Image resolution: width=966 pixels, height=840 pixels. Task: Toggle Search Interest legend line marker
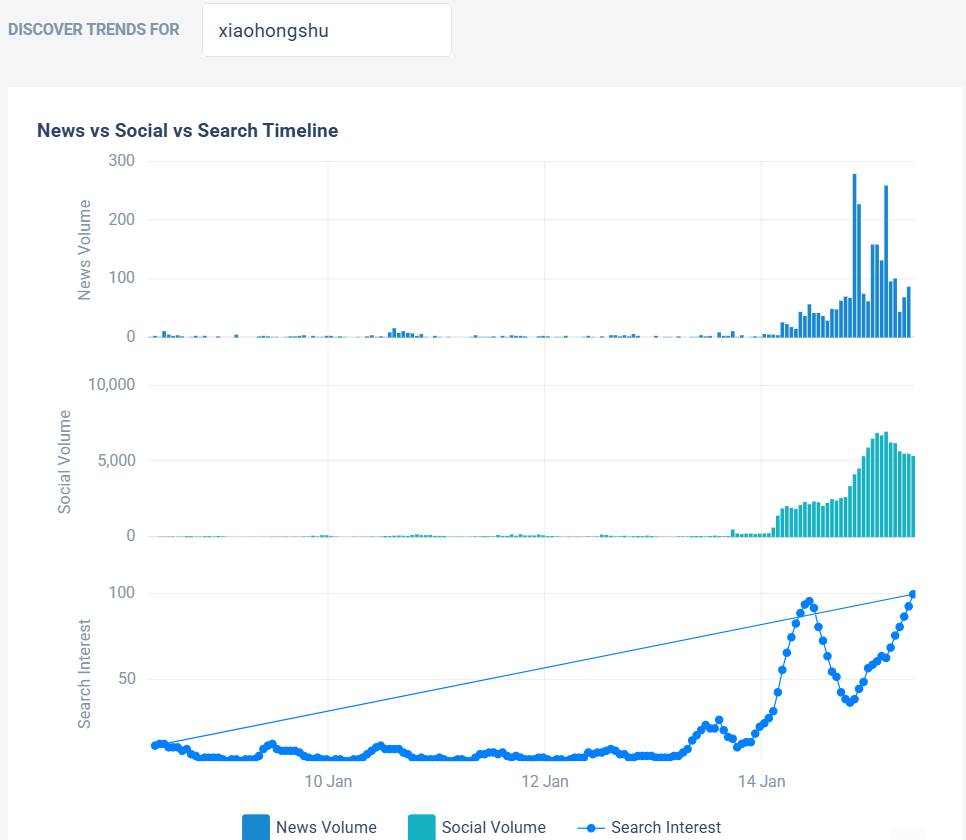click(x=591, y=828)
